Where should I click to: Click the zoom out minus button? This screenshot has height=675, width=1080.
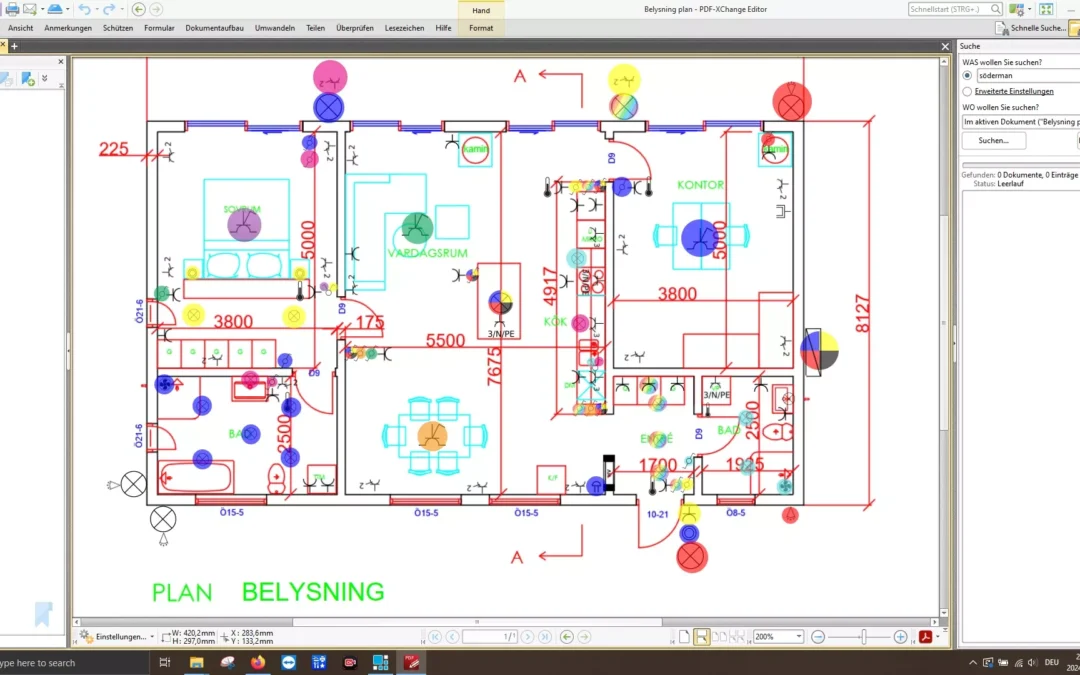click(818, 637)
